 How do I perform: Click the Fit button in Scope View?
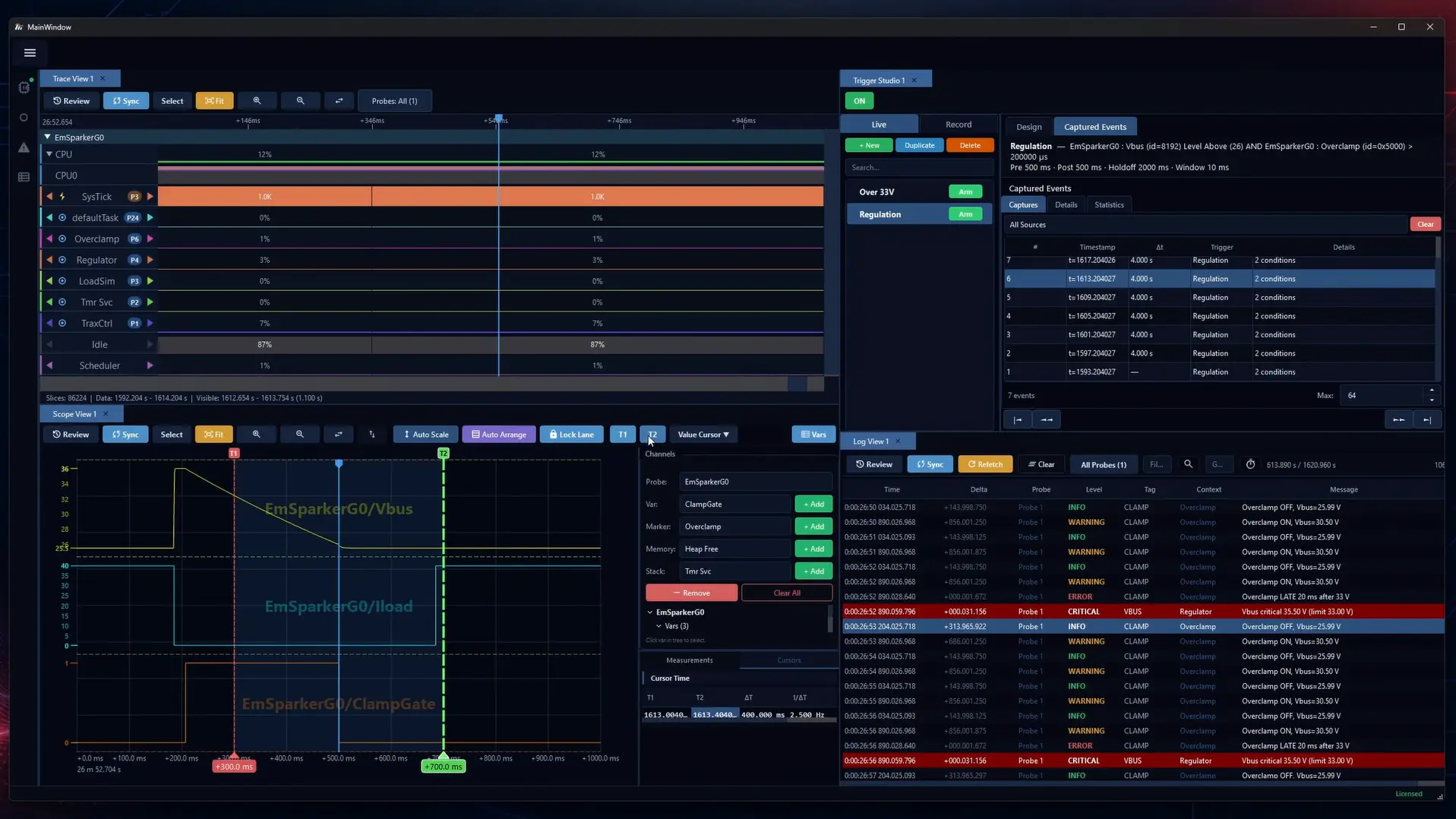(213, 435)
